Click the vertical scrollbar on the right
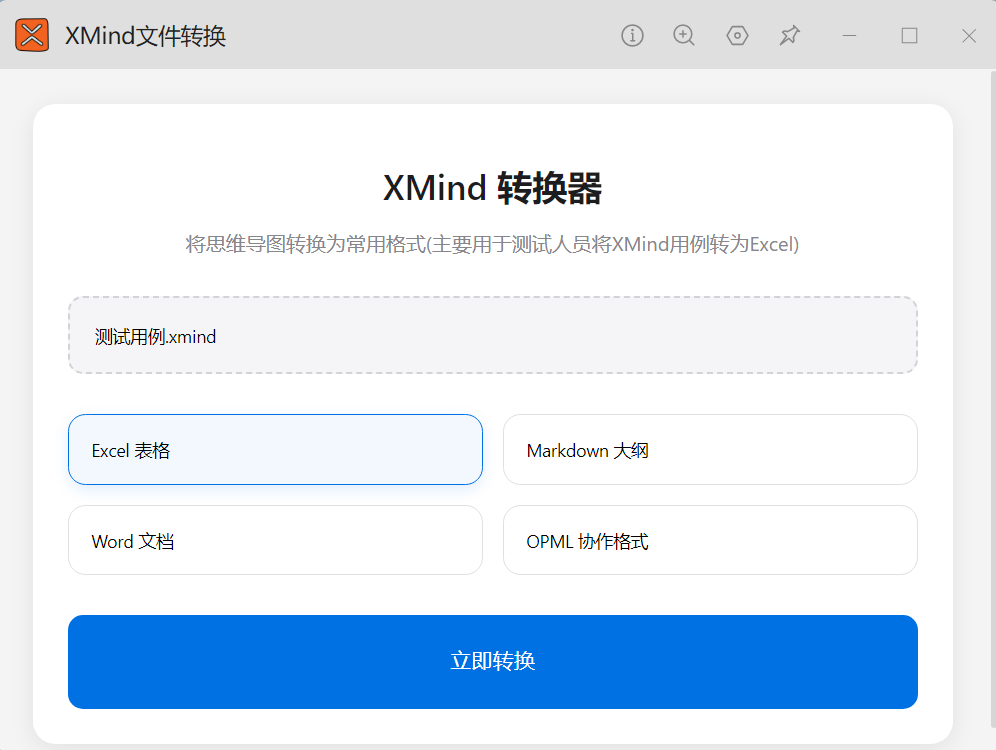Image resolution: width=996 pixels, height=750 pixels. (992, 399)
